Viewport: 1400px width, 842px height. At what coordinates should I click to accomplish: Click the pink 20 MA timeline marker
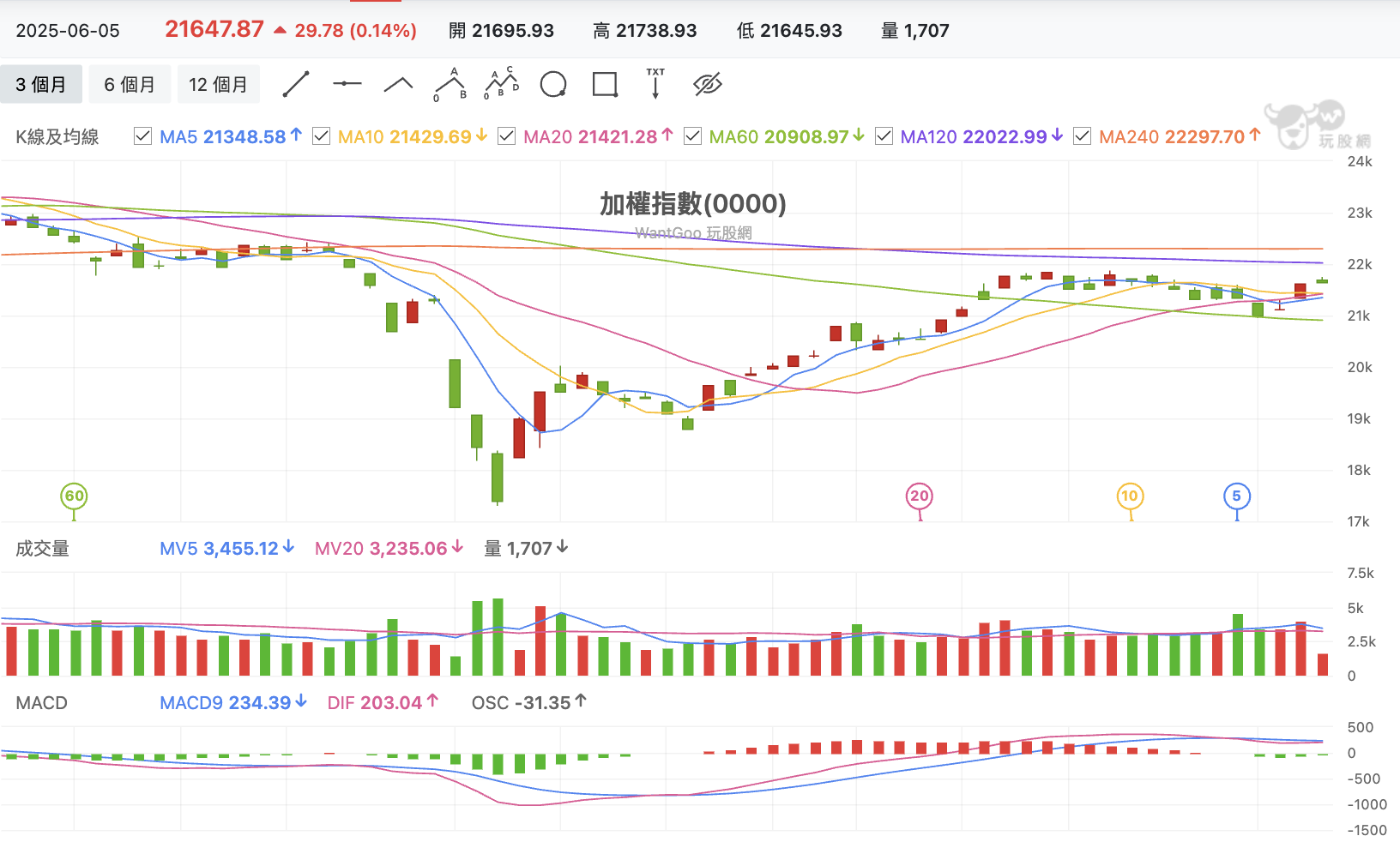click(920, 496)
